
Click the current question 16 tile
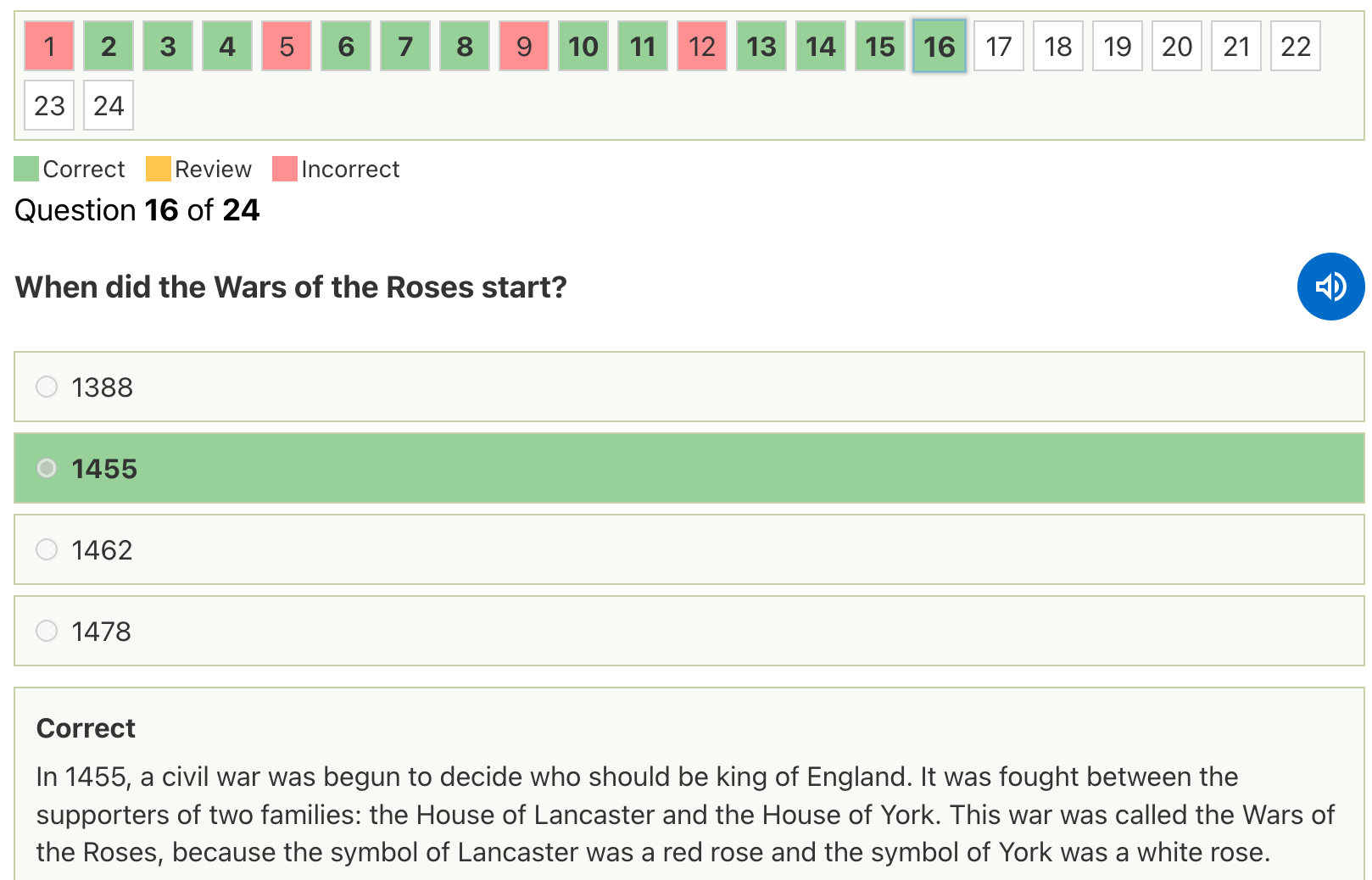(x=940, y=46)
